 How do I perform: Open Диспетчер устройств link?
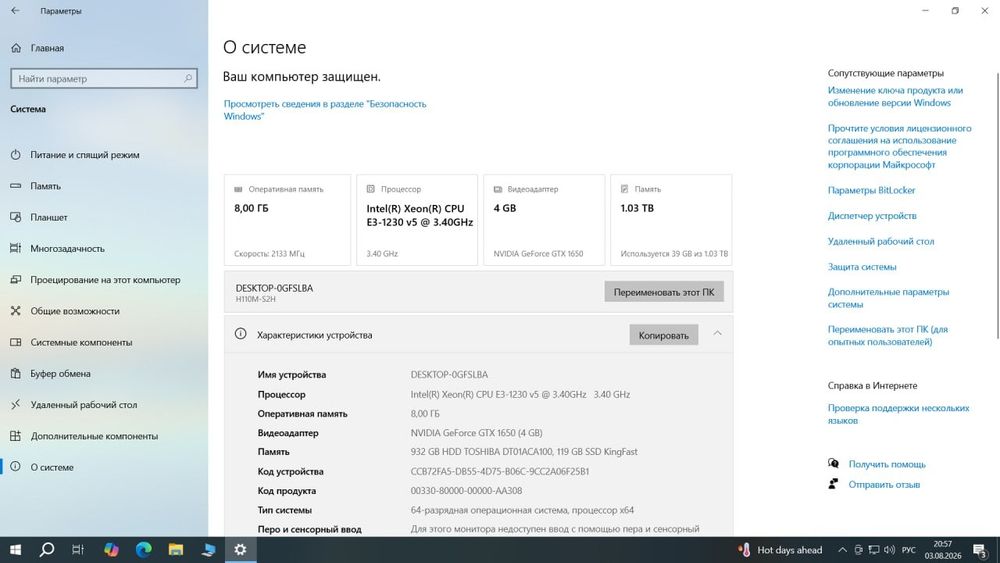pos(872,216)
